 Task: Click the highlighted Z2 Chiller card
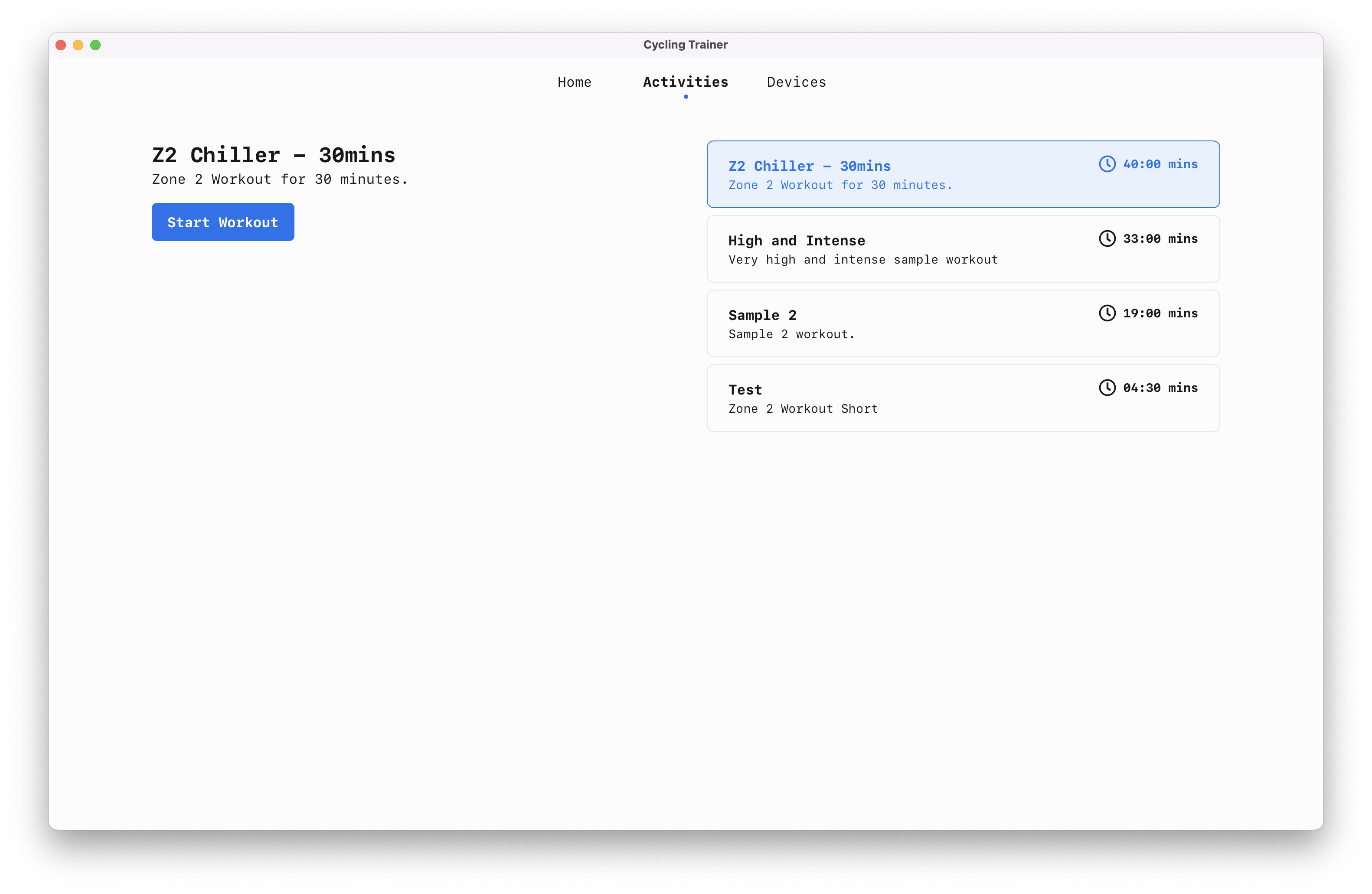963,174
